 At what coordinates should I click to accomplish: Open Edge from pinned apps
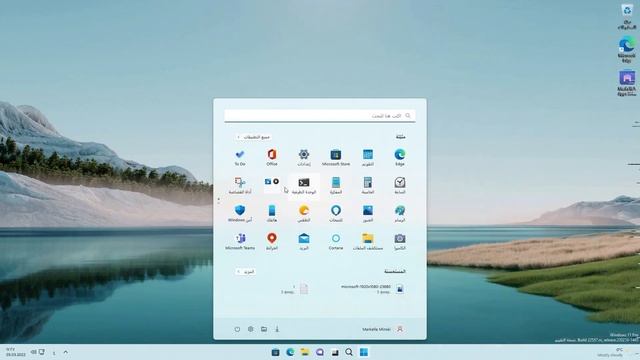click(400, 157)
